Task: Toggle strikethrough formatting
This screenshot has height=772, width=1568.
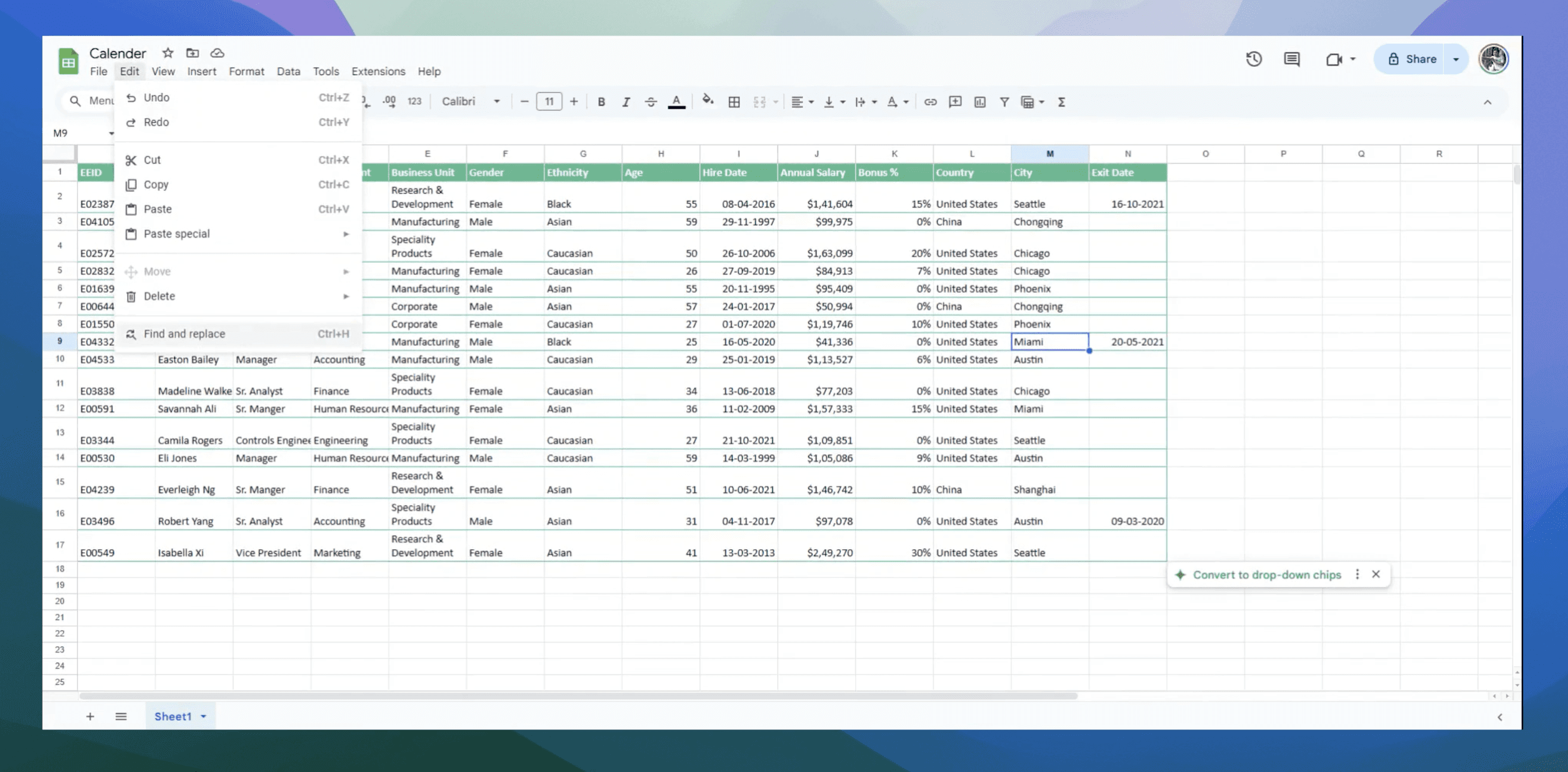Action: tap(651, 102)
